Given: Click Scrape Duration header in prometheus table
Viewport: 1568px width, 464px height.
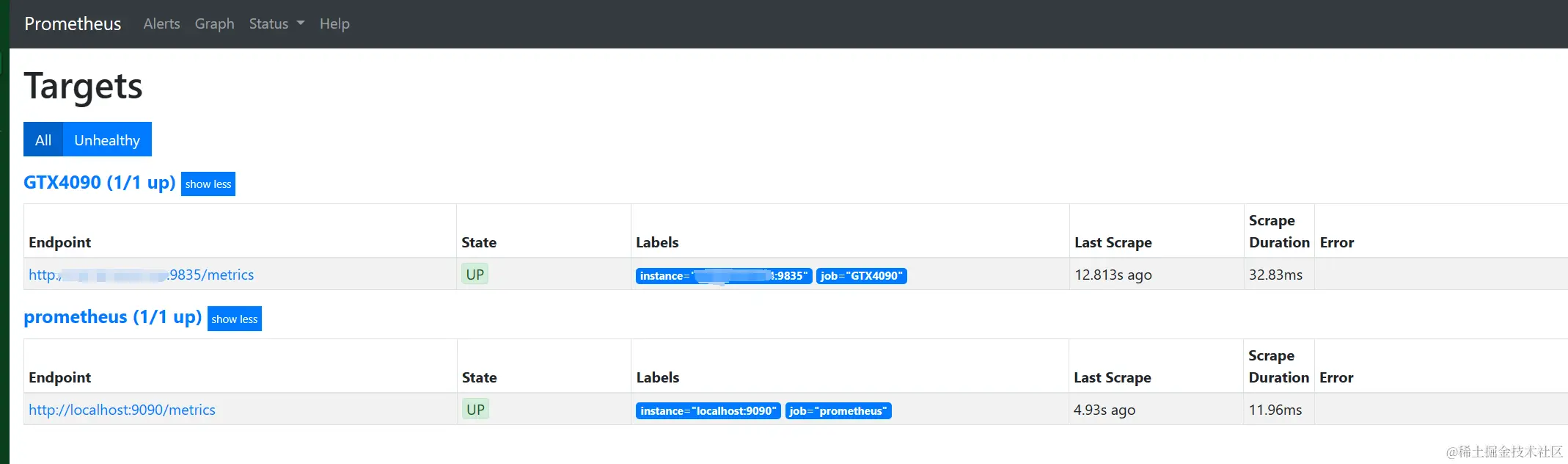Looking at the screenshot, I should pos(1278,366).
